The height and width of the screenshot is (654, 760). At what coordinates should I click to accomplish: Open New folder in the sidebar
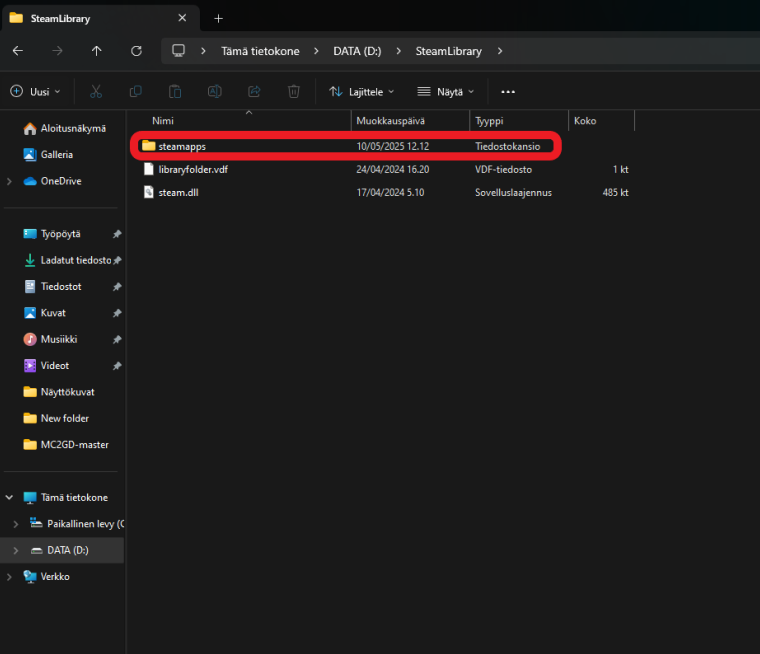click(x=56, y=418)
